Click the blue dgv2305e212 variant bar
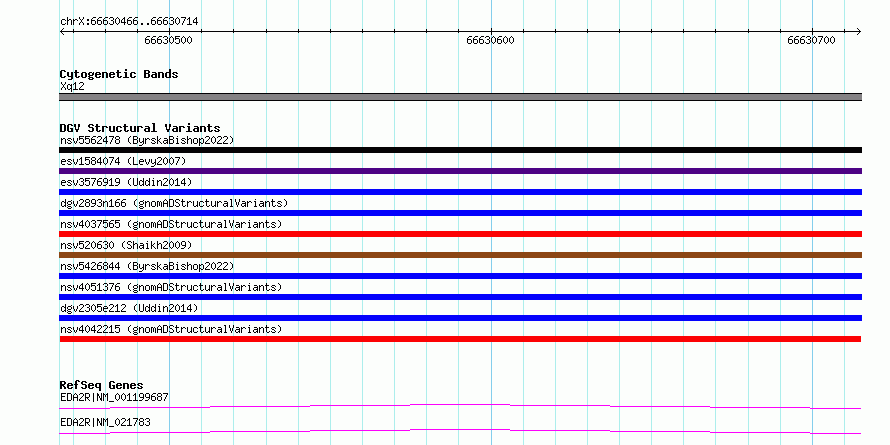 point(461,318)
